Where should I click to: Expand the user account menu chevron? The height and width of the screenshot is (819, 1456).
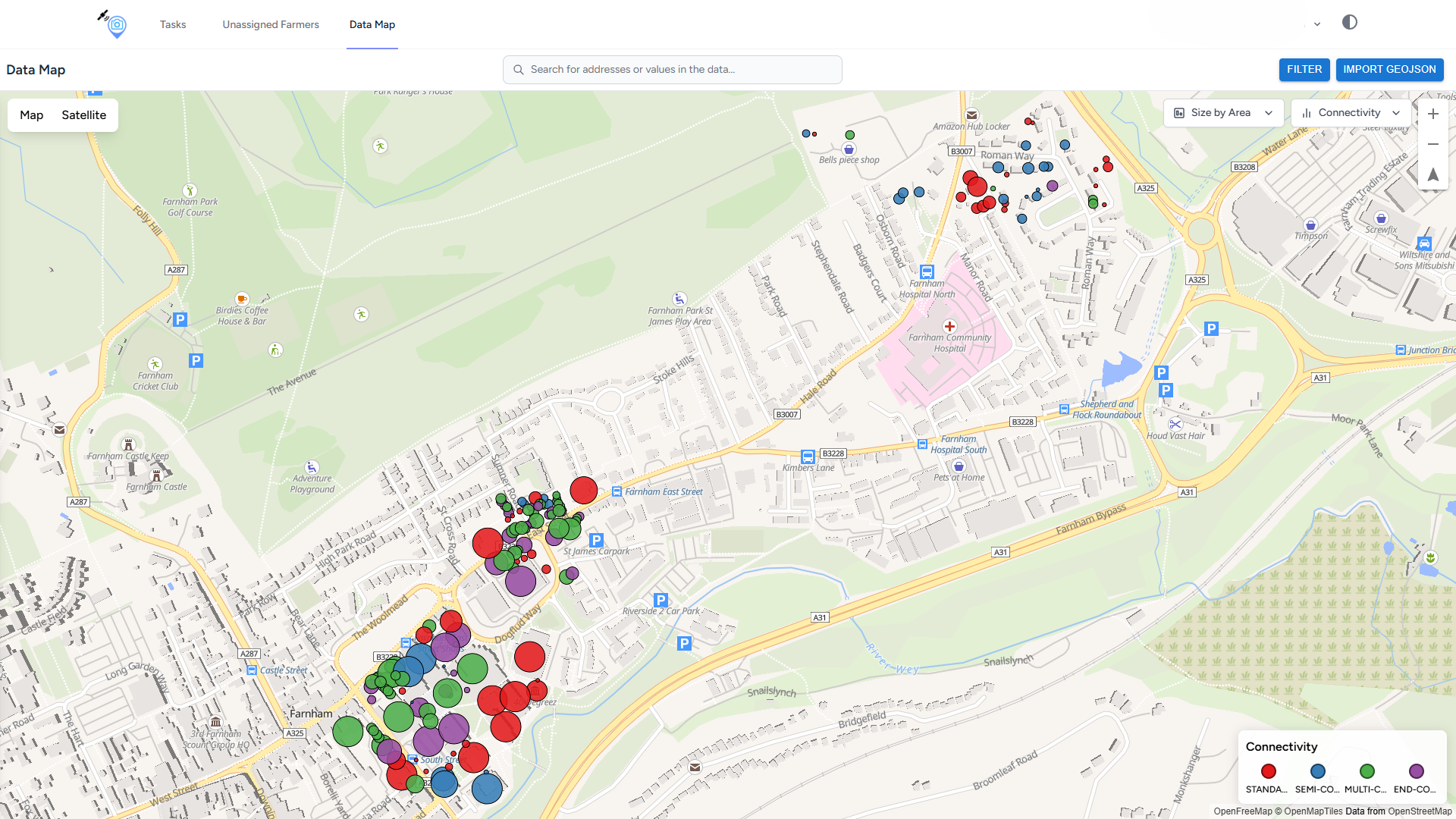coord(1317,24)
